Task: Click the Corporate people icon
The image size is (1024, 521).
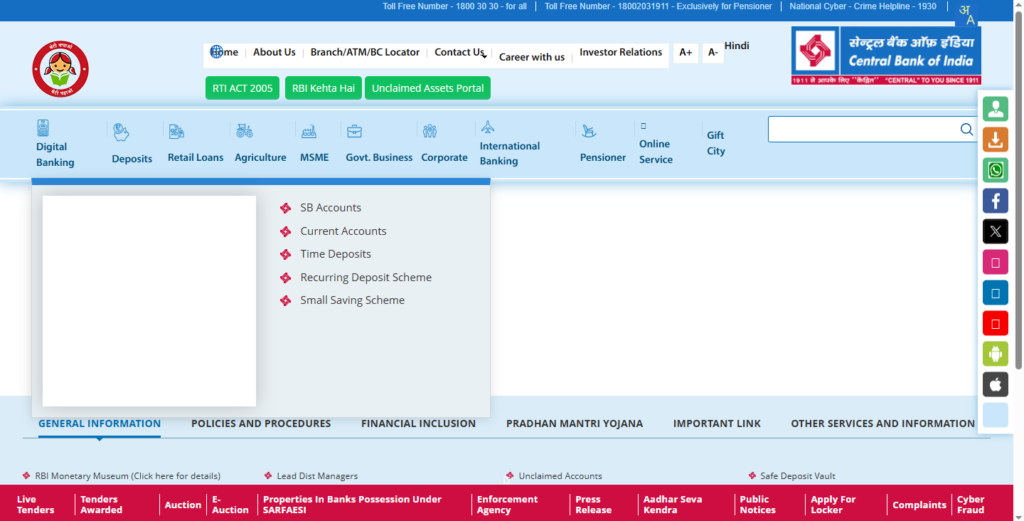Action: 430,131
